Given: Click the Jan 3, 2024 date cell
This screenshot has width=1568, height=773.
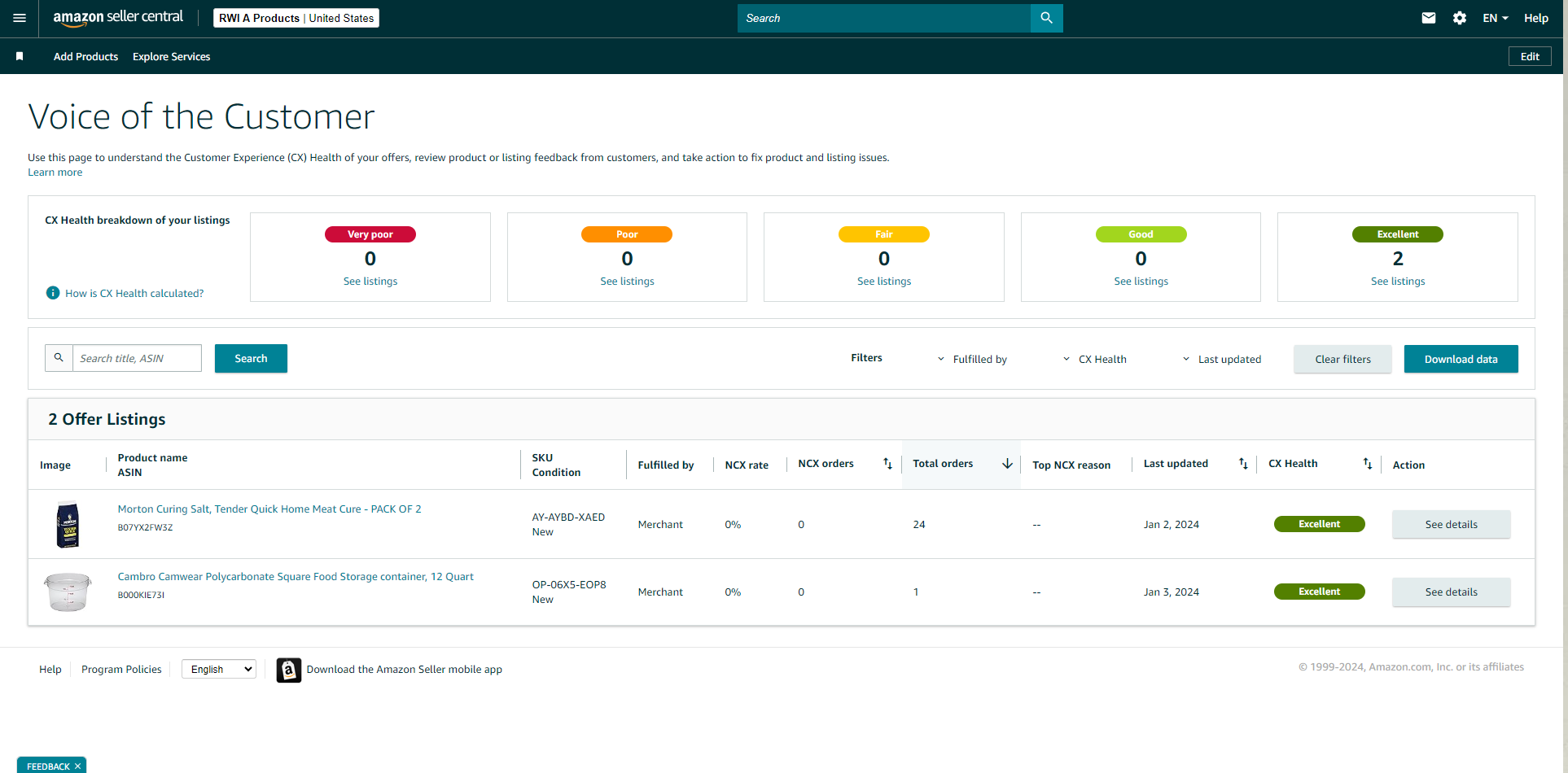Looking at the screenshot, I should (x=1171, y=592).
